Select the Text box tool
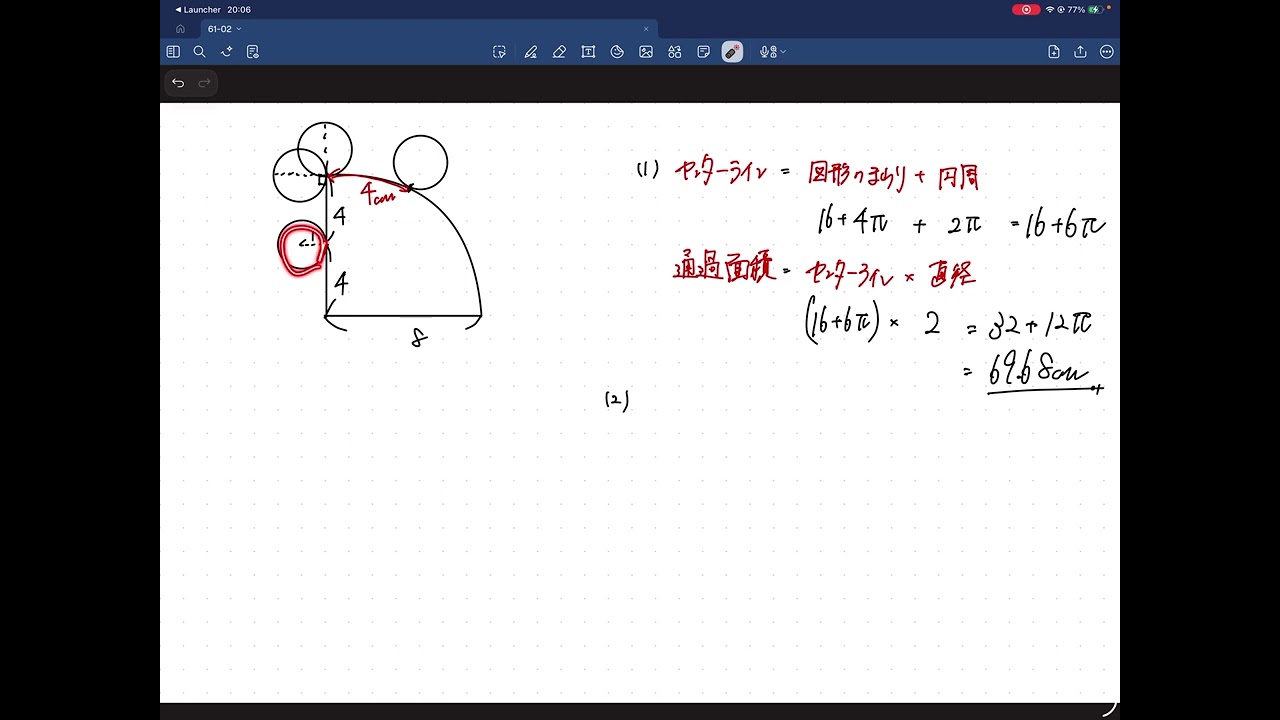The image size is (1280, 720). [x=588, y=52]
